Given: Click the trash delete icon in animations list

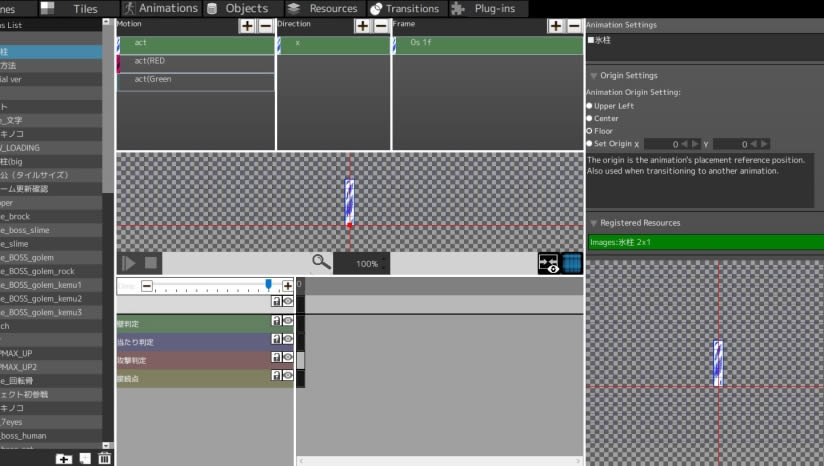Looking at the screenshot, I should click(x=104, y=458).
